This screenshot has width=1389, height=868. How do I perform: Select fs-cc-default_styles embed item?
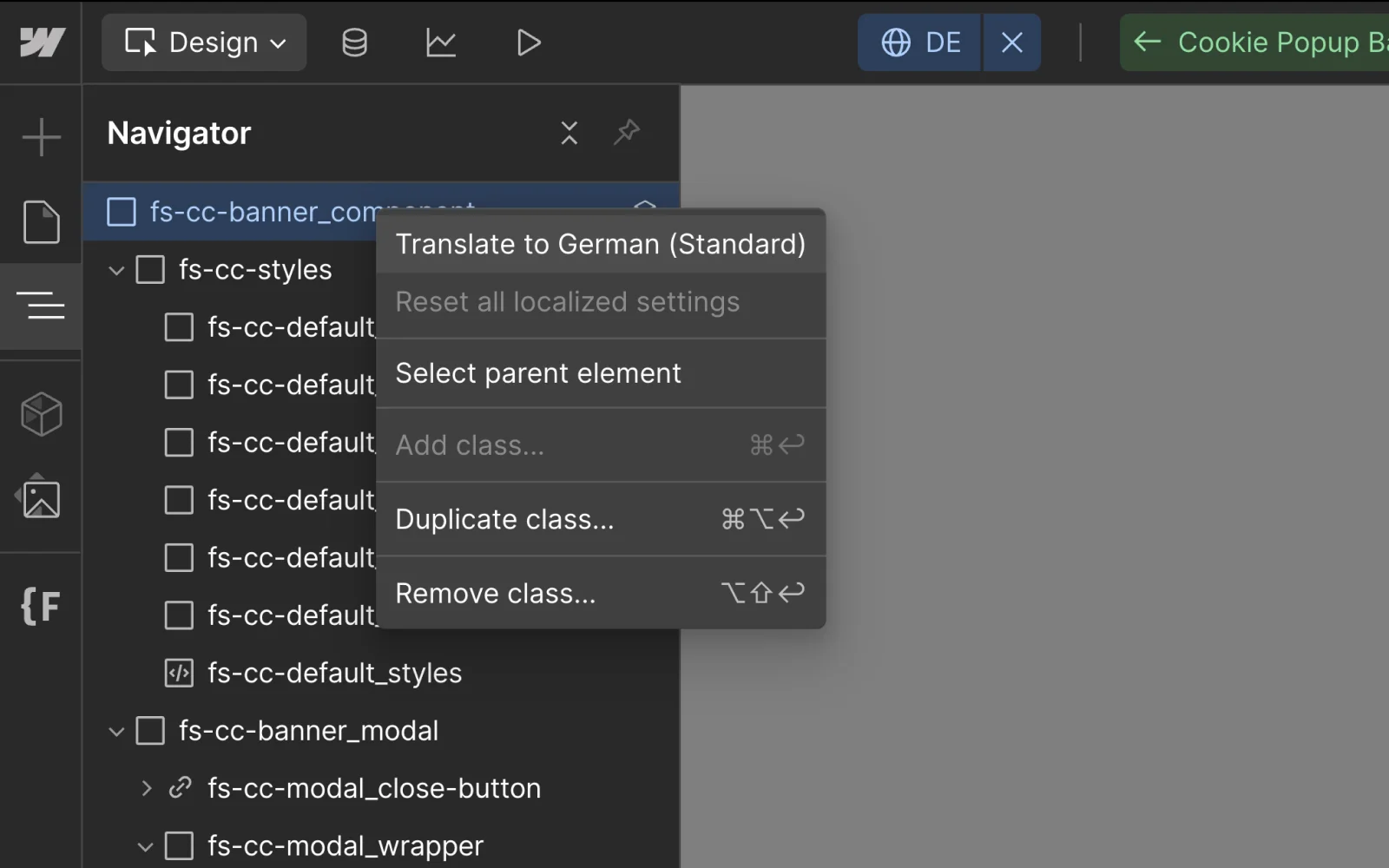[334, 673]
